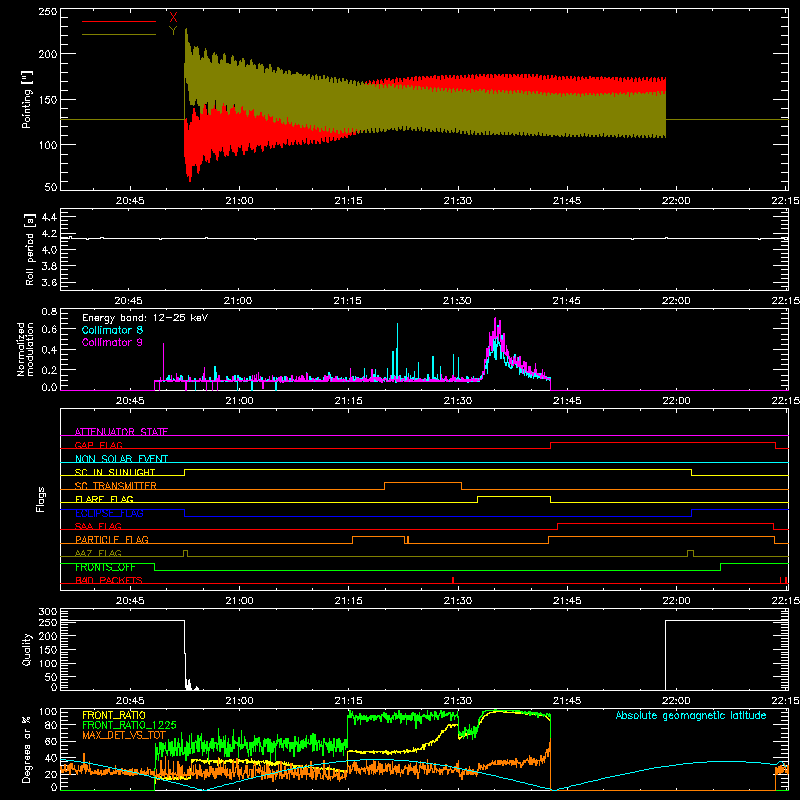Screen dimensions: 800x800
Task: Click the FLARE_FLAG label
Action: point(104,499)
